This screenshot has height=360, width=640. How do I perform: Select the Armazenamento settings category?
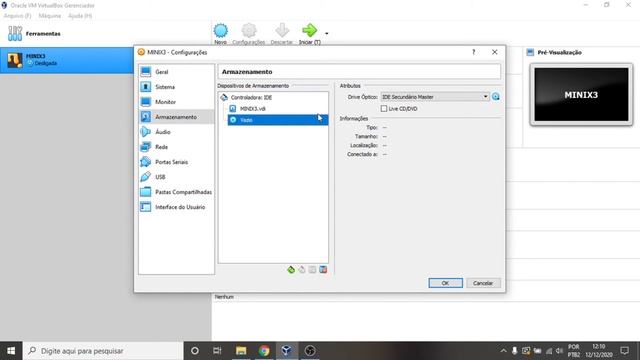pos(176,117)
